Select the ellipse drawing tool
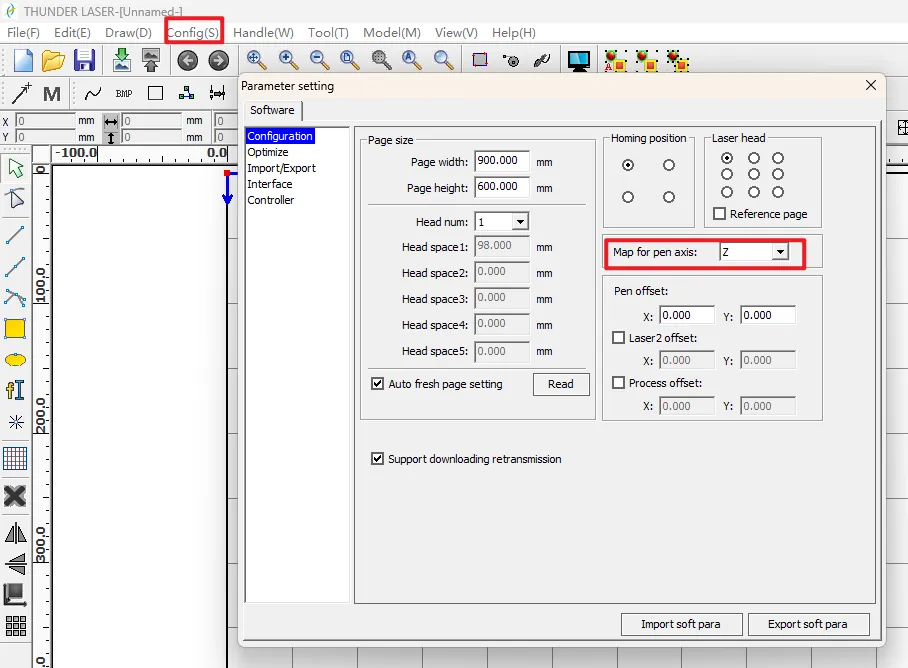 pos(15,360)
